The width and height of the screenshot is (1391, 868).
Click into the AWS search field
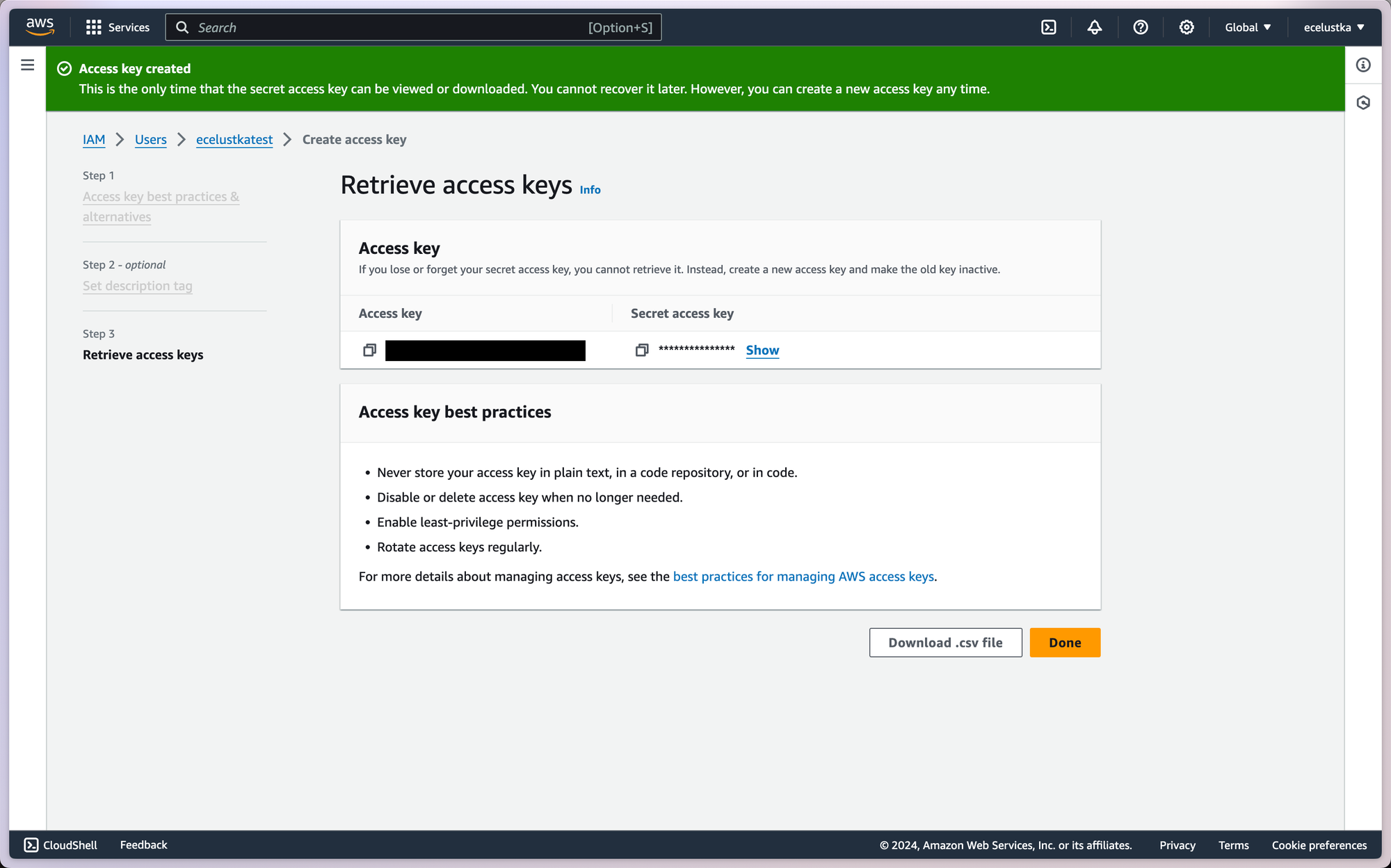[389, 27]
